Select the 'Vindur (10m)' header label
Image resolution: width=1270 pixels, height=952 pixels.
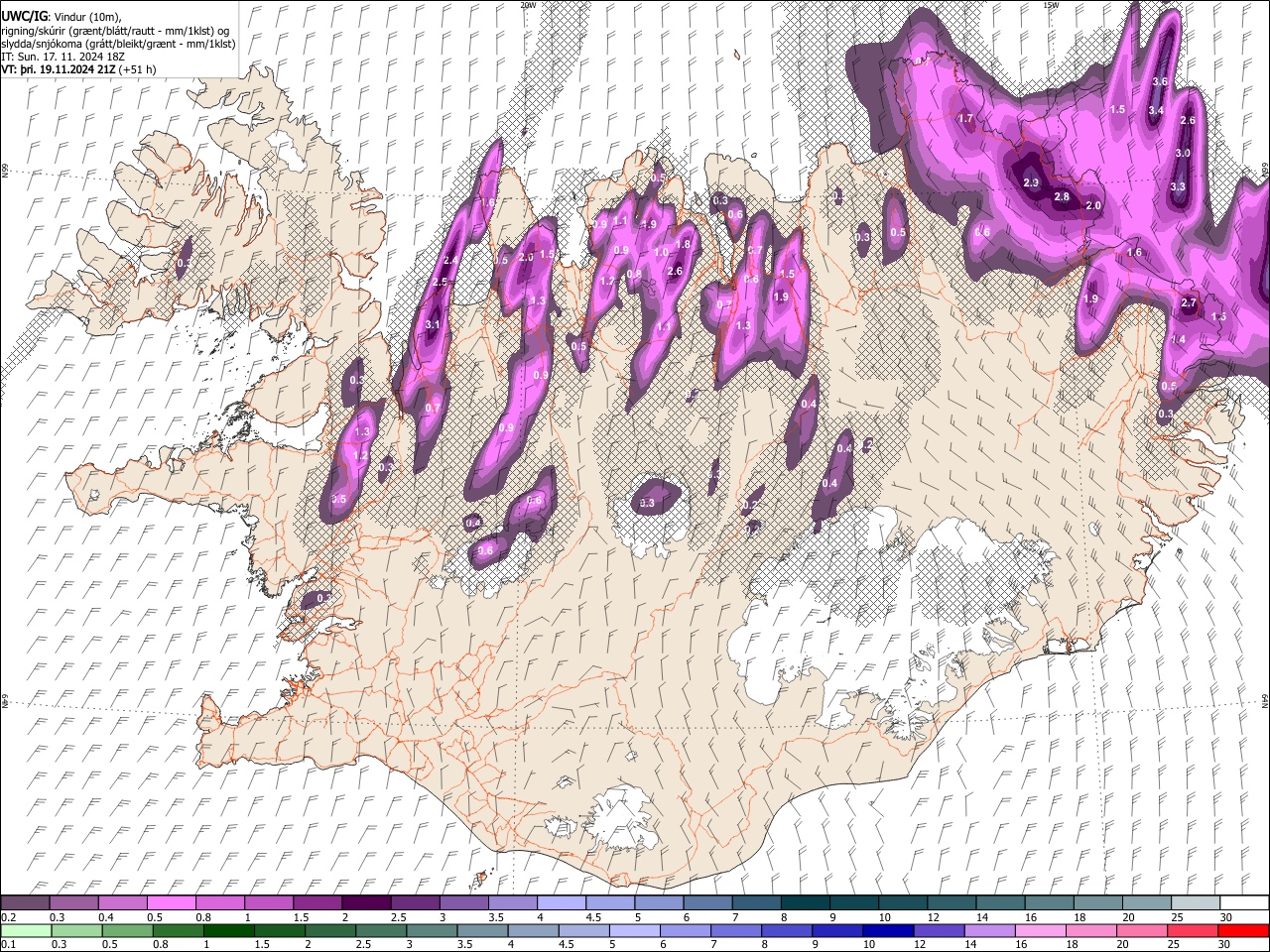tap(85, 16)
